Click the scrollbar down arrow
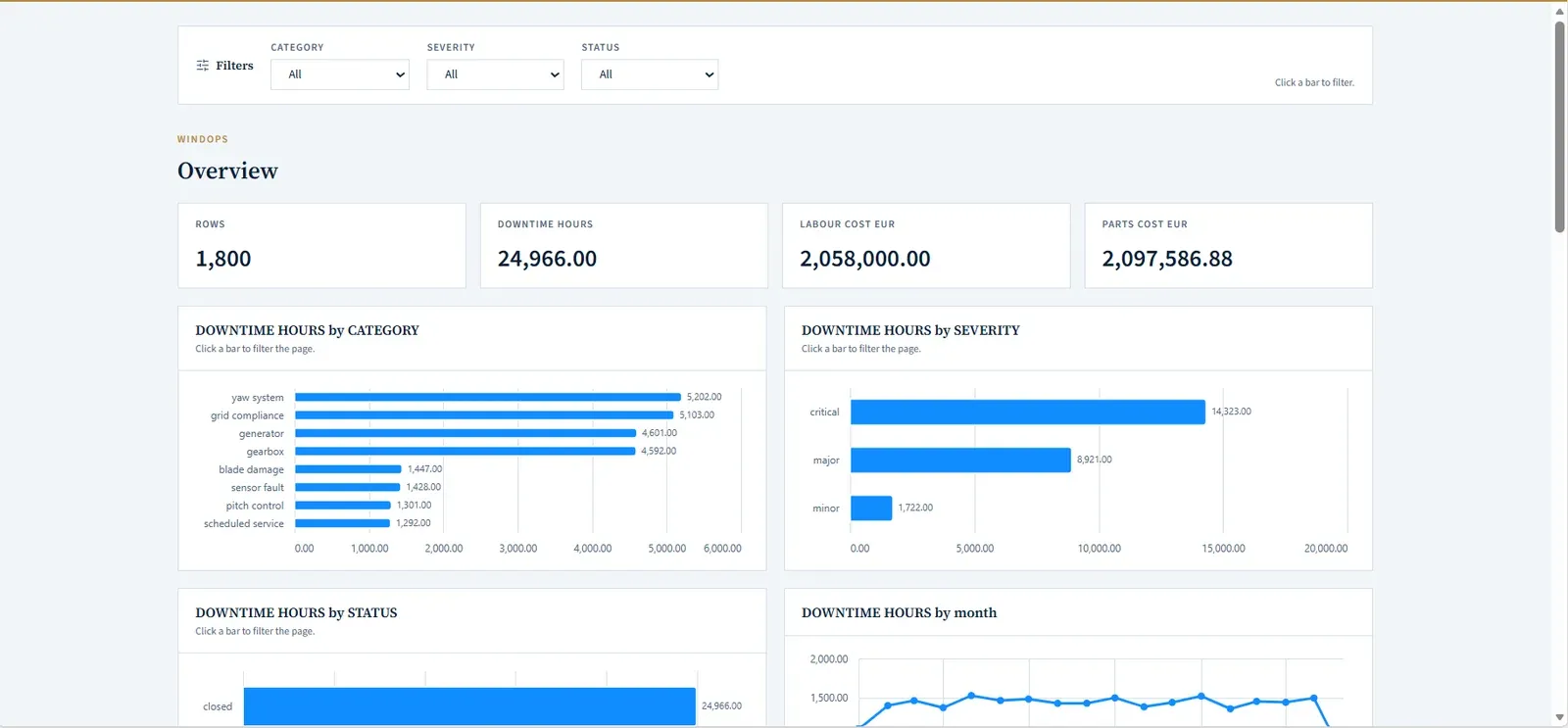Image resolution: width=1568 pixels, height=728 pixels. tap(1559, 718)
